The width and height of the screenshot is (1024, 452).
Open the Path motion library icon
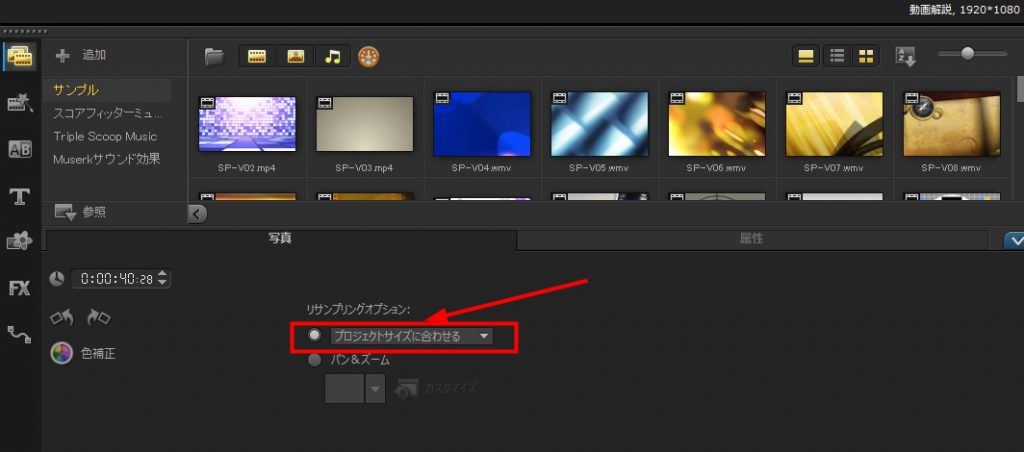coord(19,335)
